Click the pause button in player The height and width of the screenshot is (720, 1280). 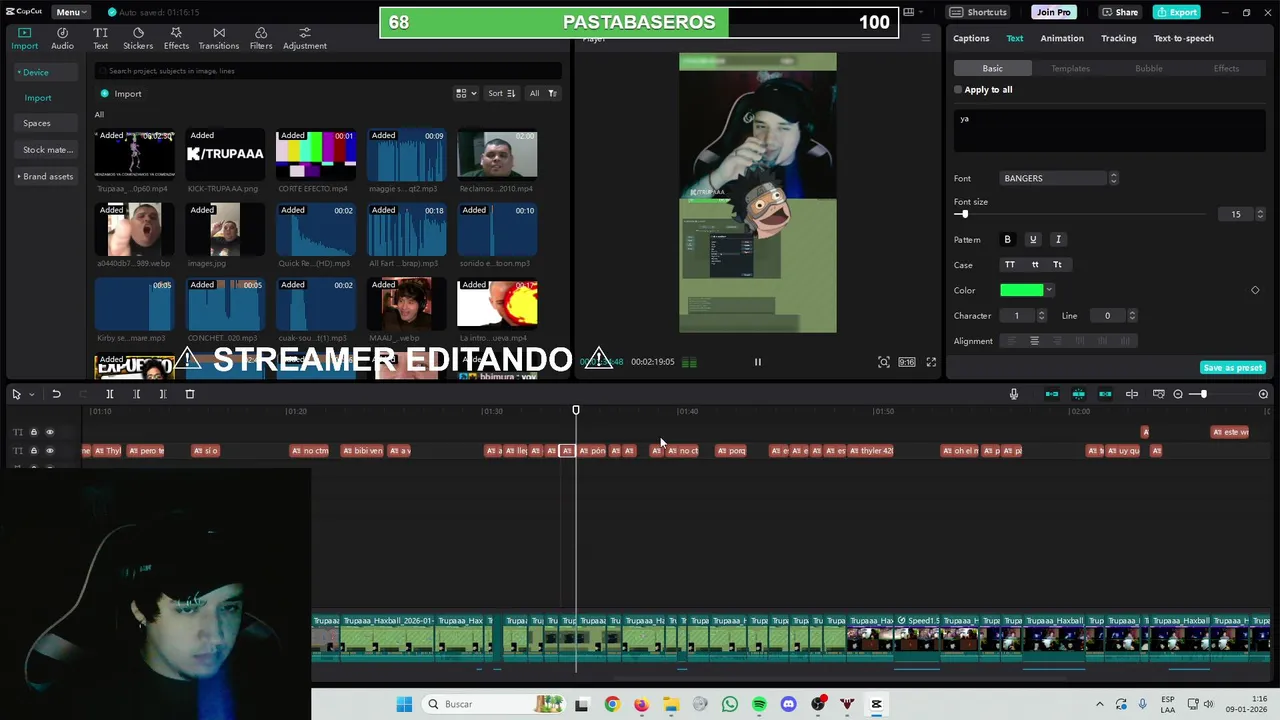tap(758, 362)
